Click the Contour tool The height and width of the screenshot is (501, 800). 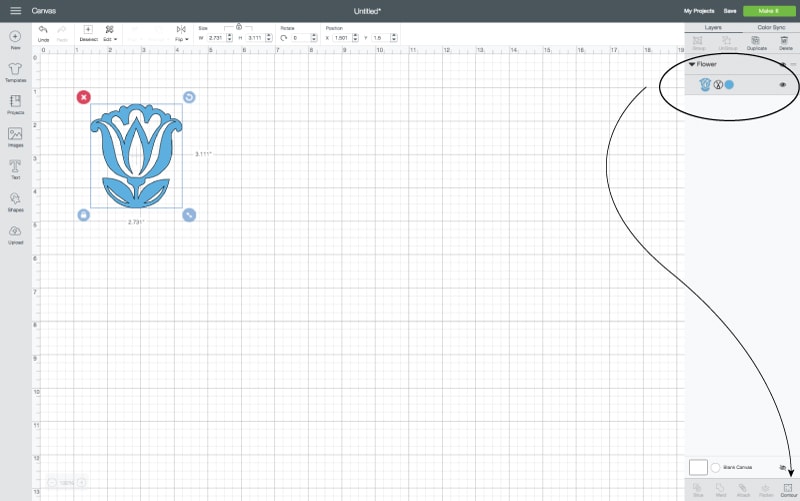pyautogui.click(x=789, y=490)
